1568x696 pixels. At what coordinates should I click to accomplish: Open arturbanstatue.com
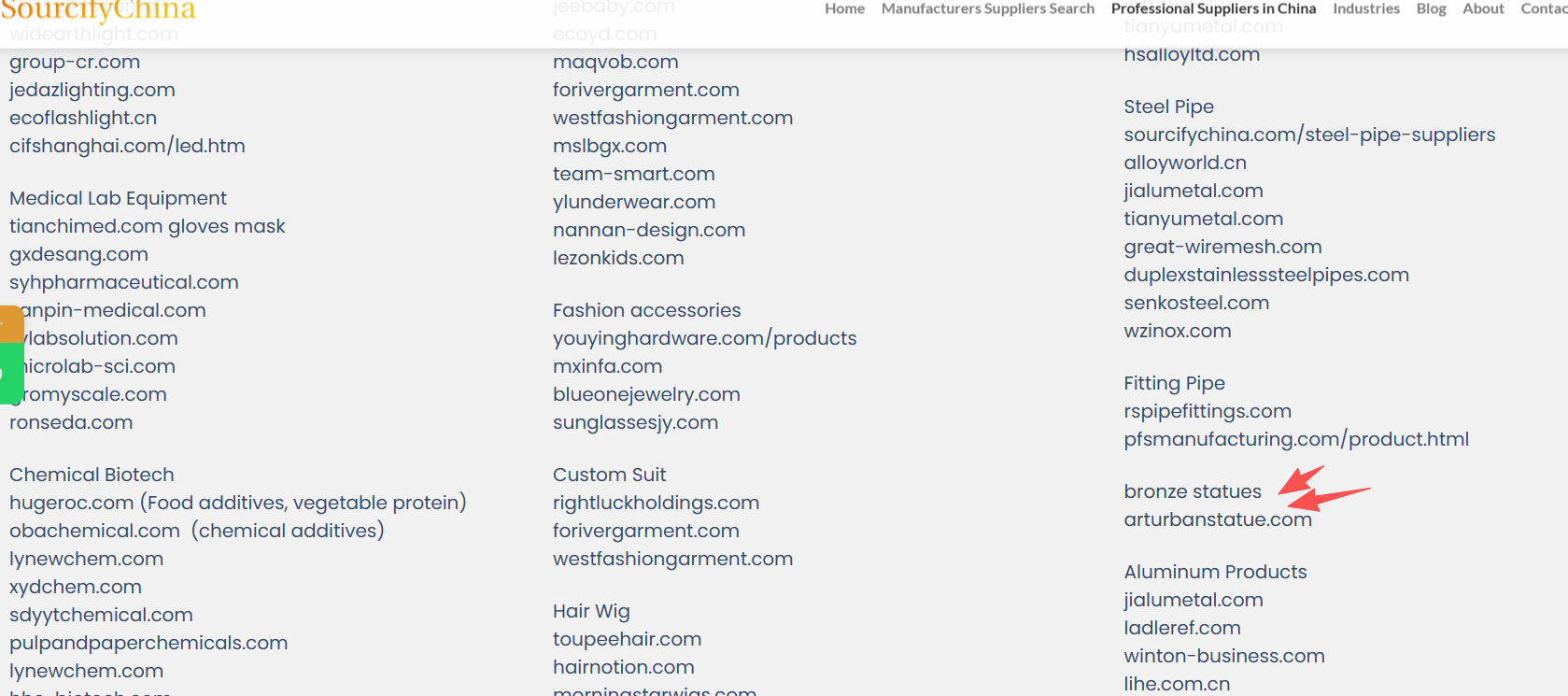1218,520
